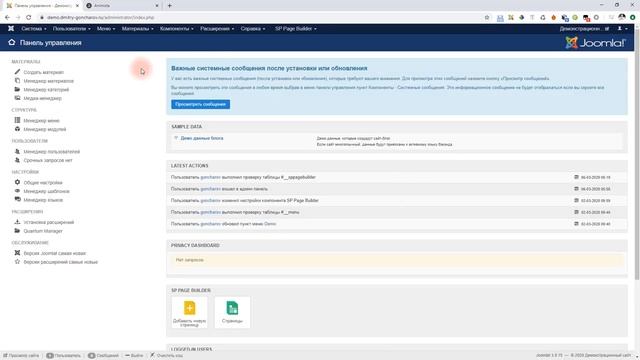The width and height of the screenshot is (640, 360).
Task: Click the star icon beside Версии расширений
Action: [17, 262]
